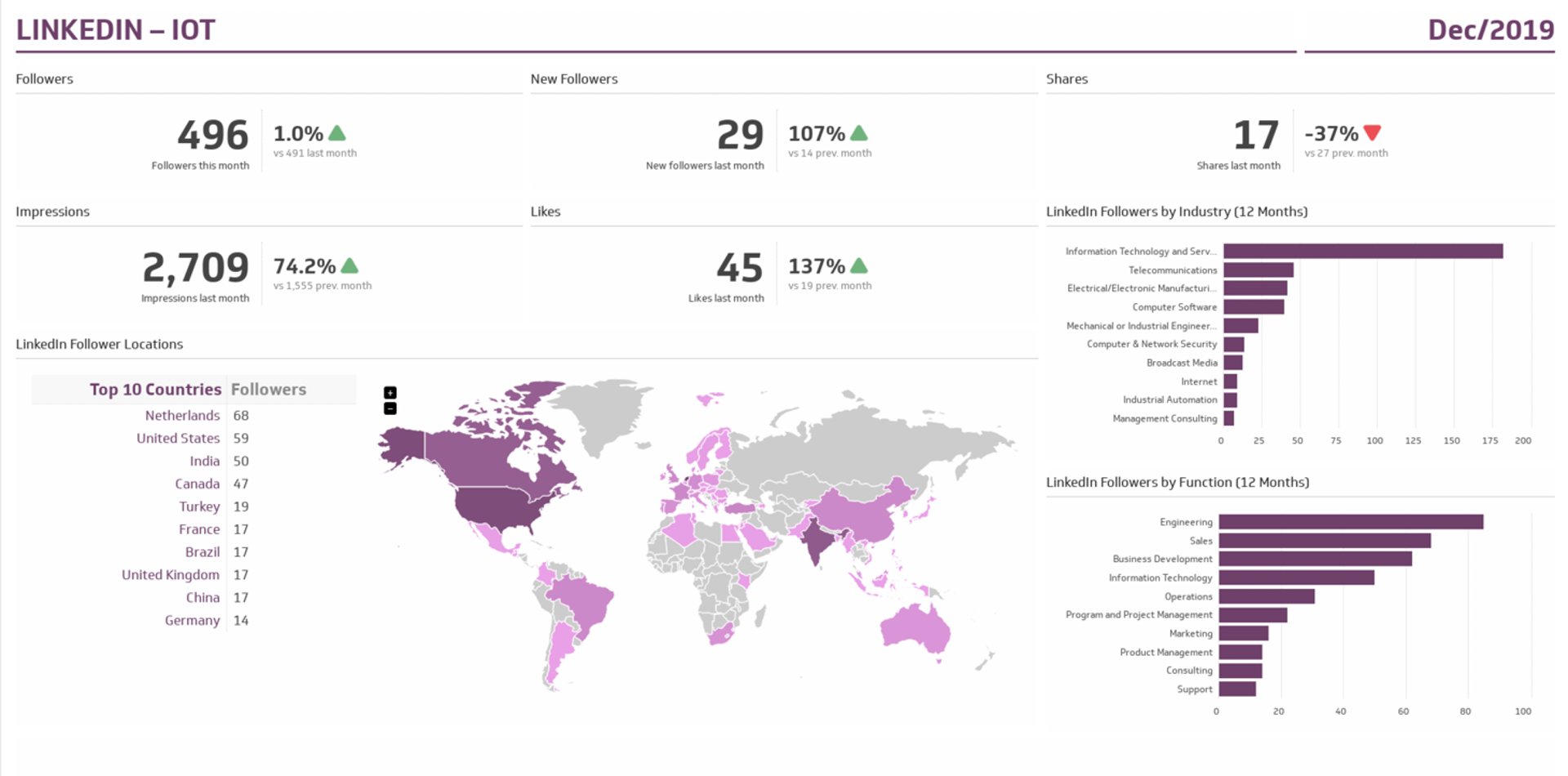Select the Netherlands row in the countries table
1568x776 pixels.
pyautogui.click(x=182, y=416)
